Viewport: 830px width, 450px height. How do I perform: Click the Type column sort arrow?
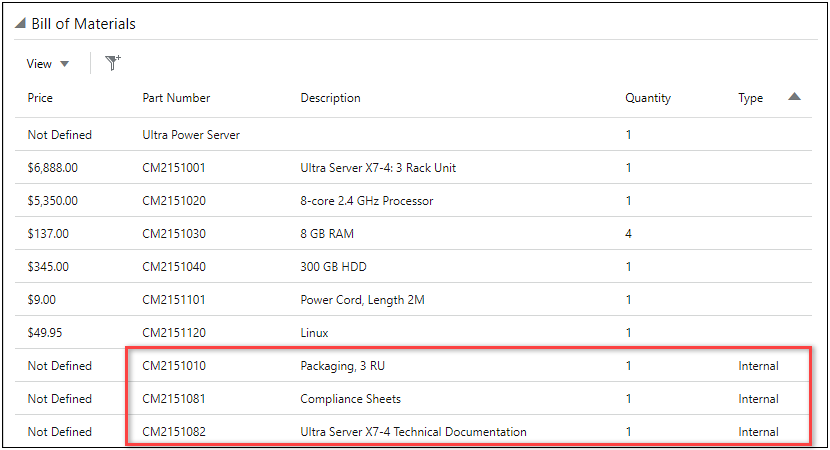tap(794, 97)
